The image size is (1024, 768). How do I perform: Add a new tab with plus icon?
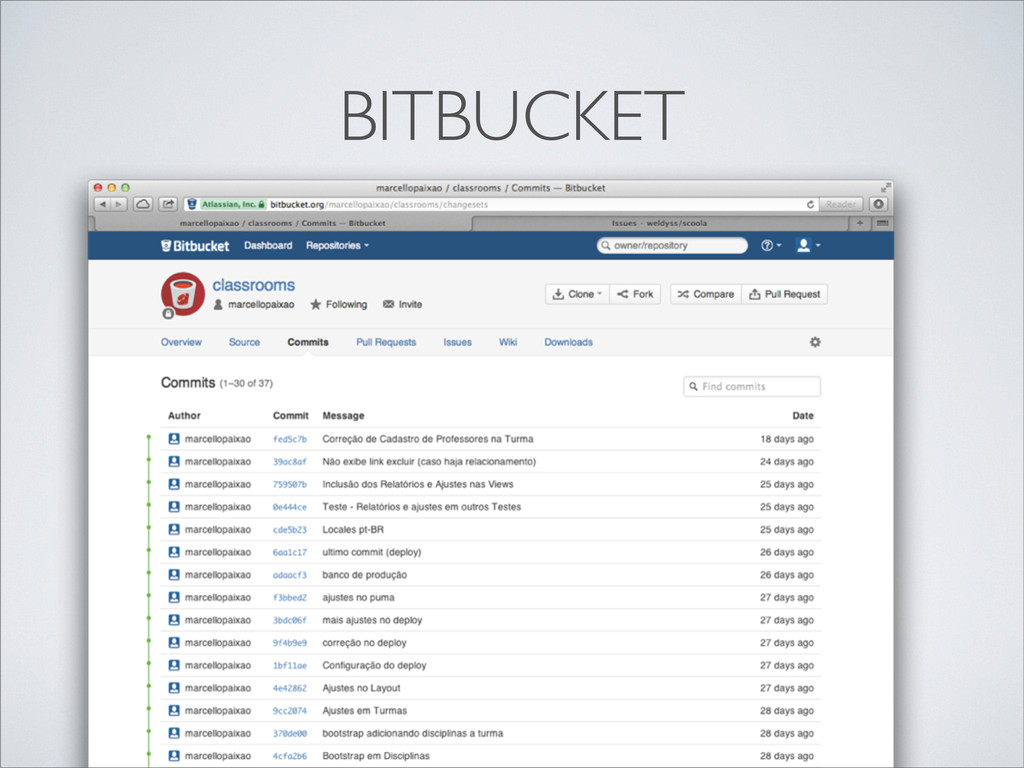click(x=859, y=223)
